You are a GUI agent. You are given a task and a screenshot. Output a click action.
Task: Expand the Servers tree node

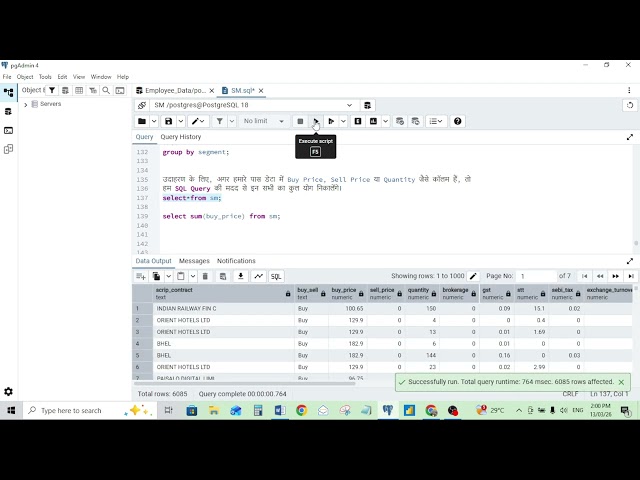point(26,105)
